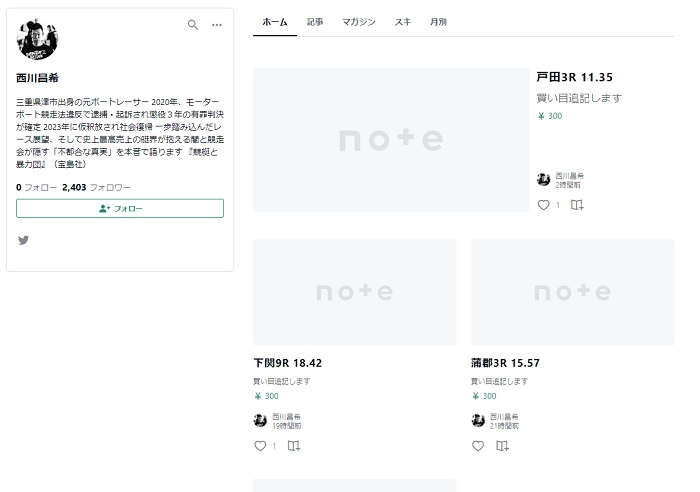Open the profile search icon
This screenshot has width=700, height=492.
pyautogui.click(x=193, y=25)
